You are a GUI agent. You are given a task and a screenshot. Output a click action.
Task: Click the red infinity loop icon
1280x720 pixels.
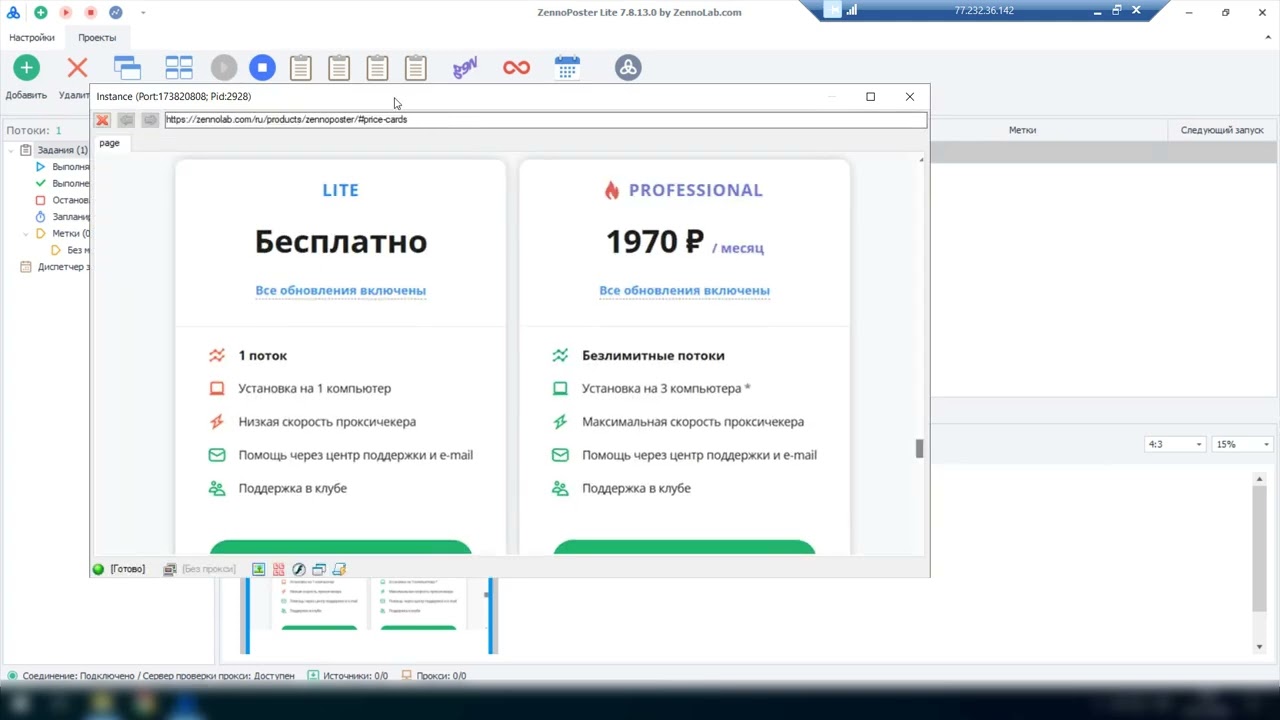tap(516, 68)
